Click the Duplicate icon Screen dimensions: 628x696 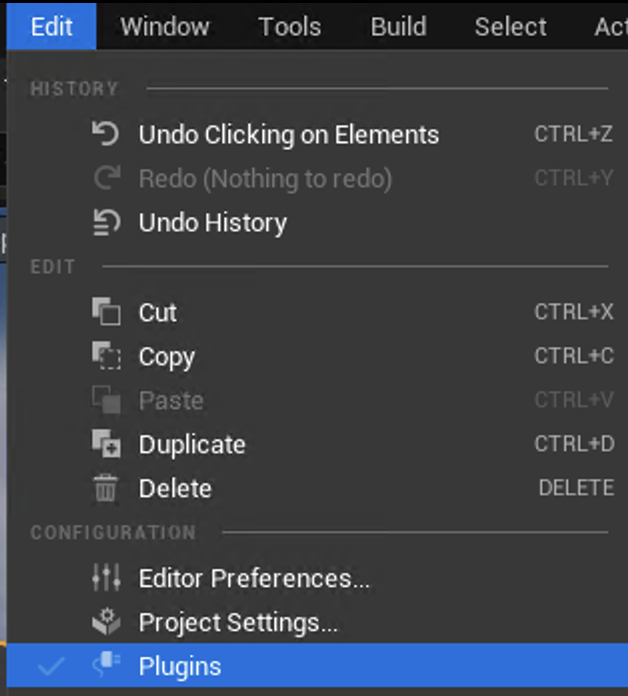pos(105,444)
